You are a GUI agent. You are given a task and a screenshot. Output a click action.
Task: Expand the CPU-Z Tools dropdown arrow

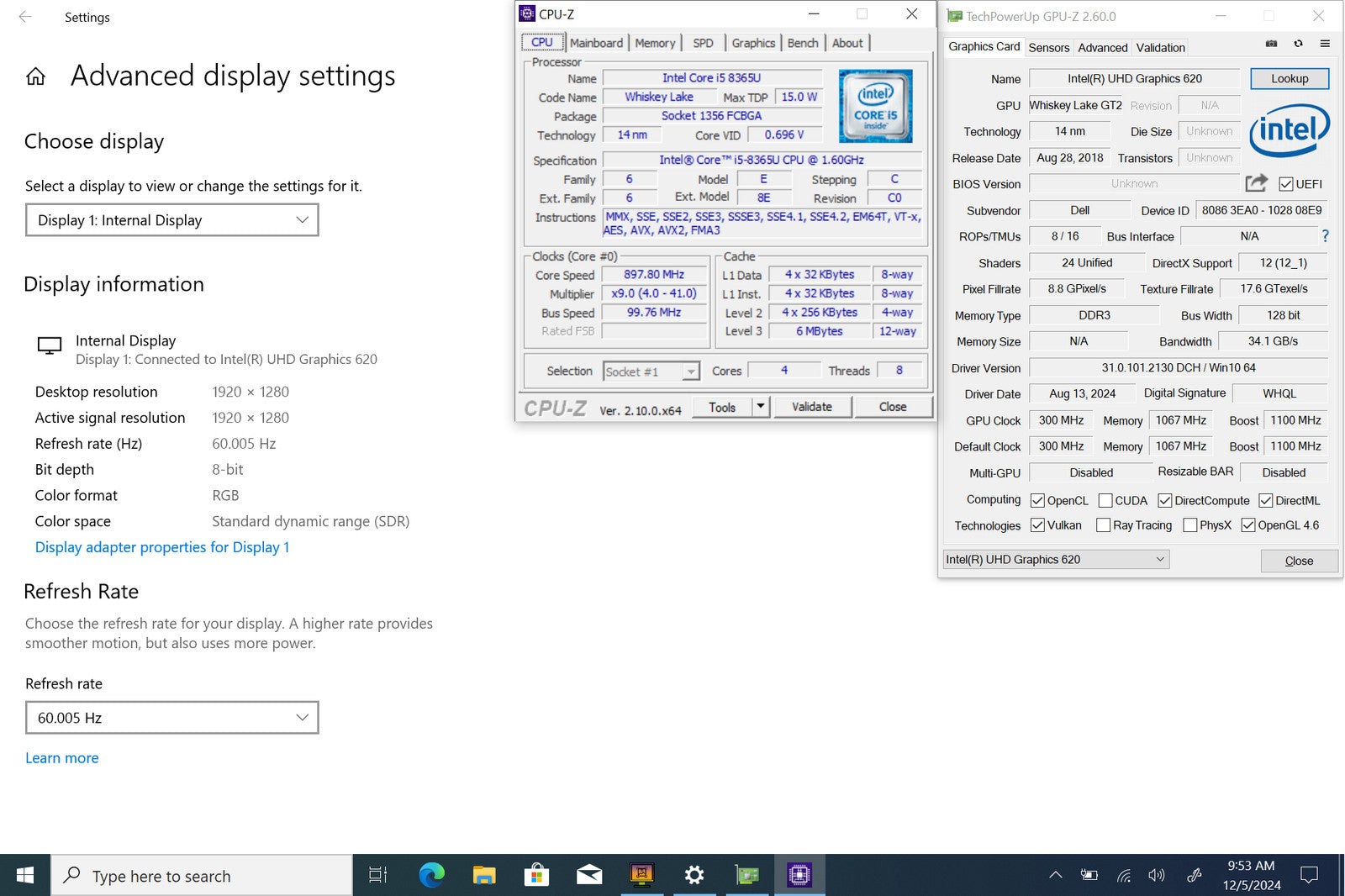[760, 407]
